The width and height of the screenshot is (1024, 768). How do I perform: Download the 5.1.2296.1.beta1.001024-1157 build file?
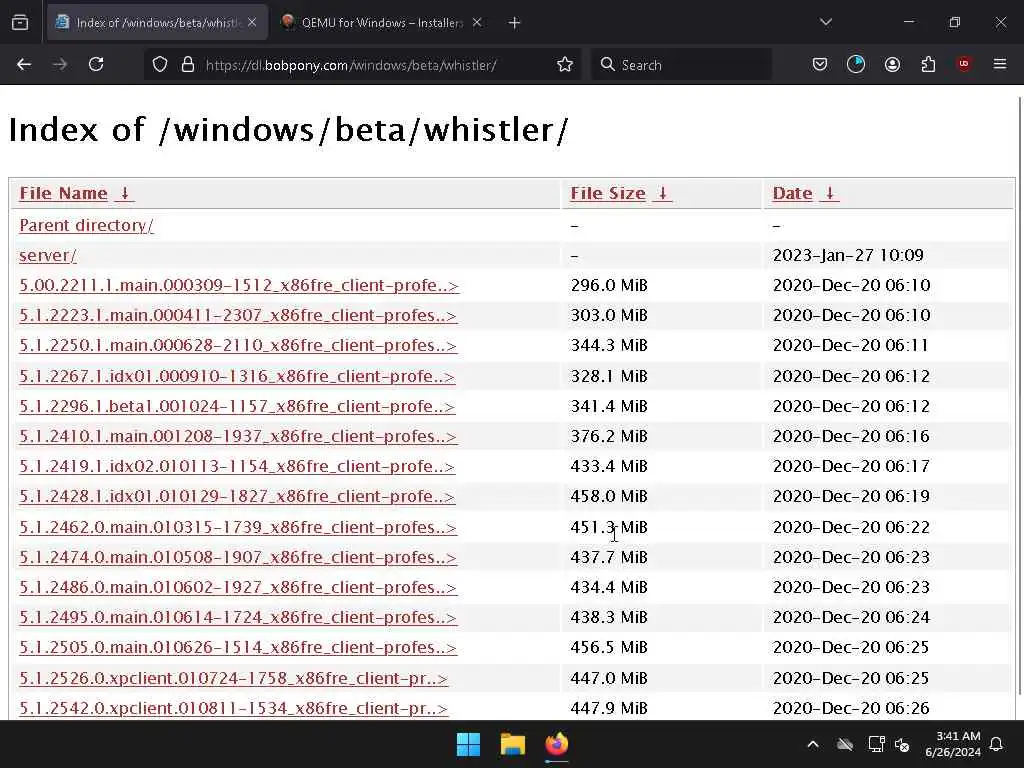tap(237, 406)
